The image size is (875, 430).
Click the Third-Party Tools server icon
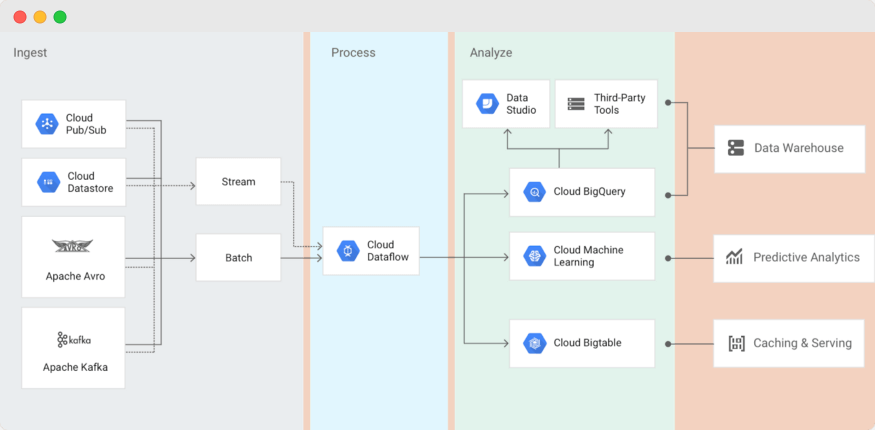click(x=576, y=104)
